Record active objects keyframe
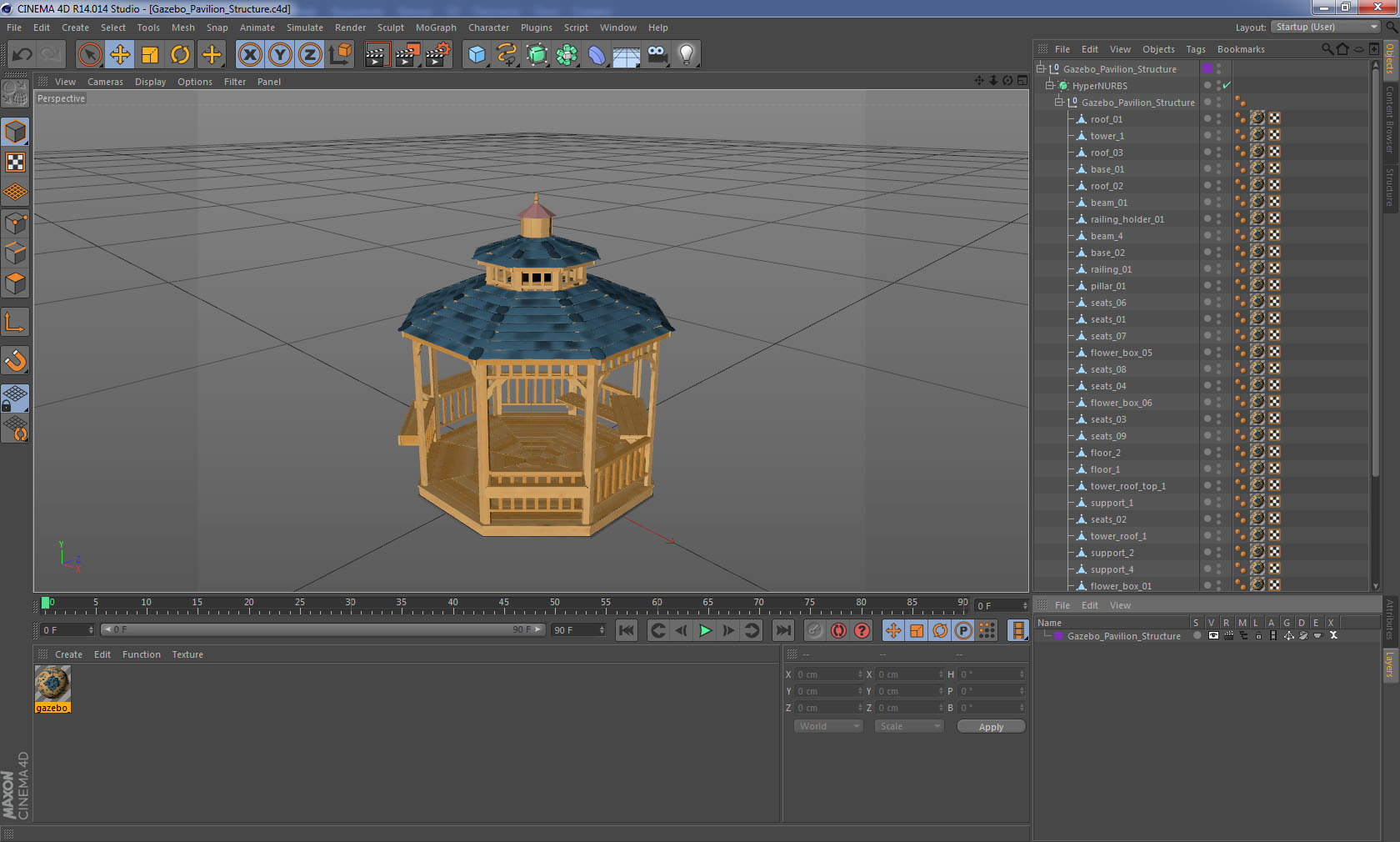1400x842 pixels. [815, 630]
